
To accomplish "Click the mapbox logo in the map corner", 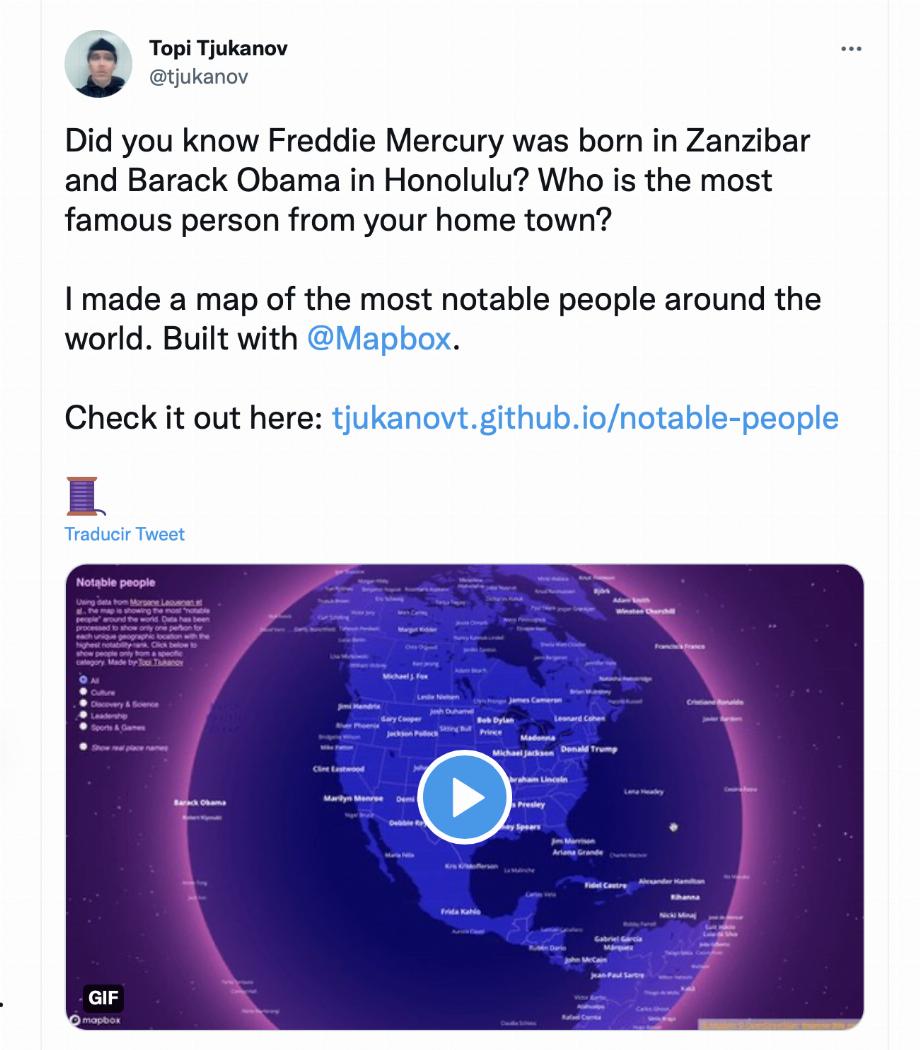I will click(95, 1020).
